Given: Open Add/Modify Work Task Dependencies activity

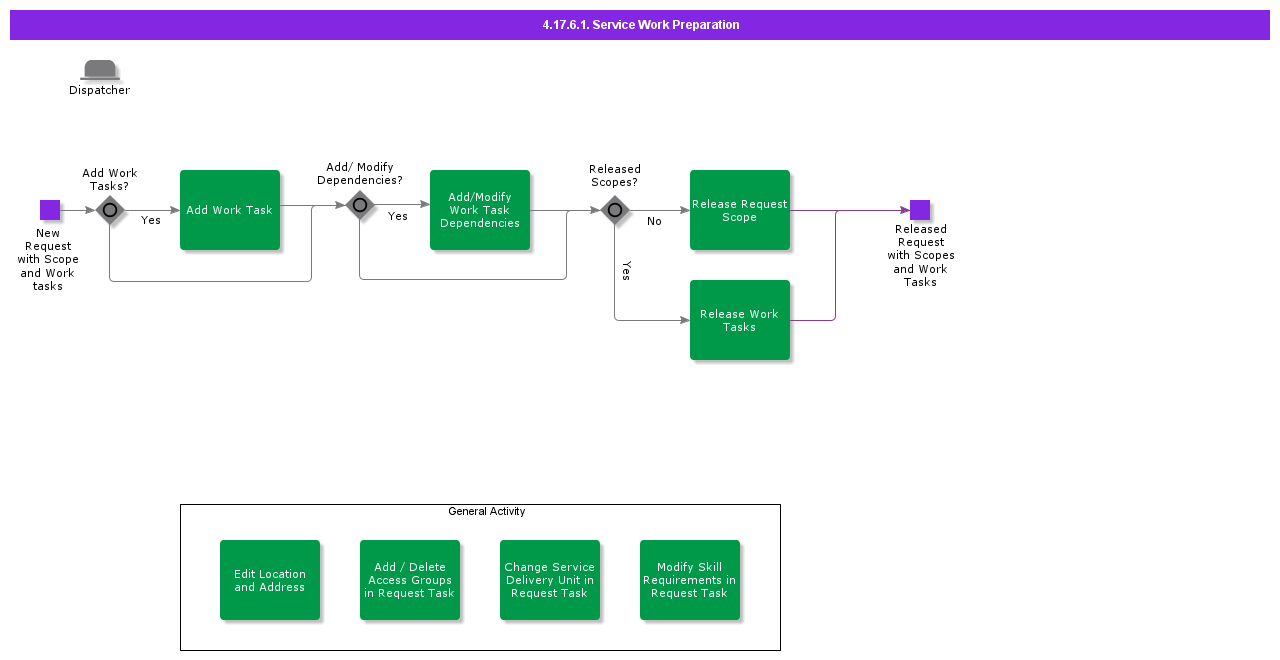Looking at the screenshot, I should click(x=480, y=210).
